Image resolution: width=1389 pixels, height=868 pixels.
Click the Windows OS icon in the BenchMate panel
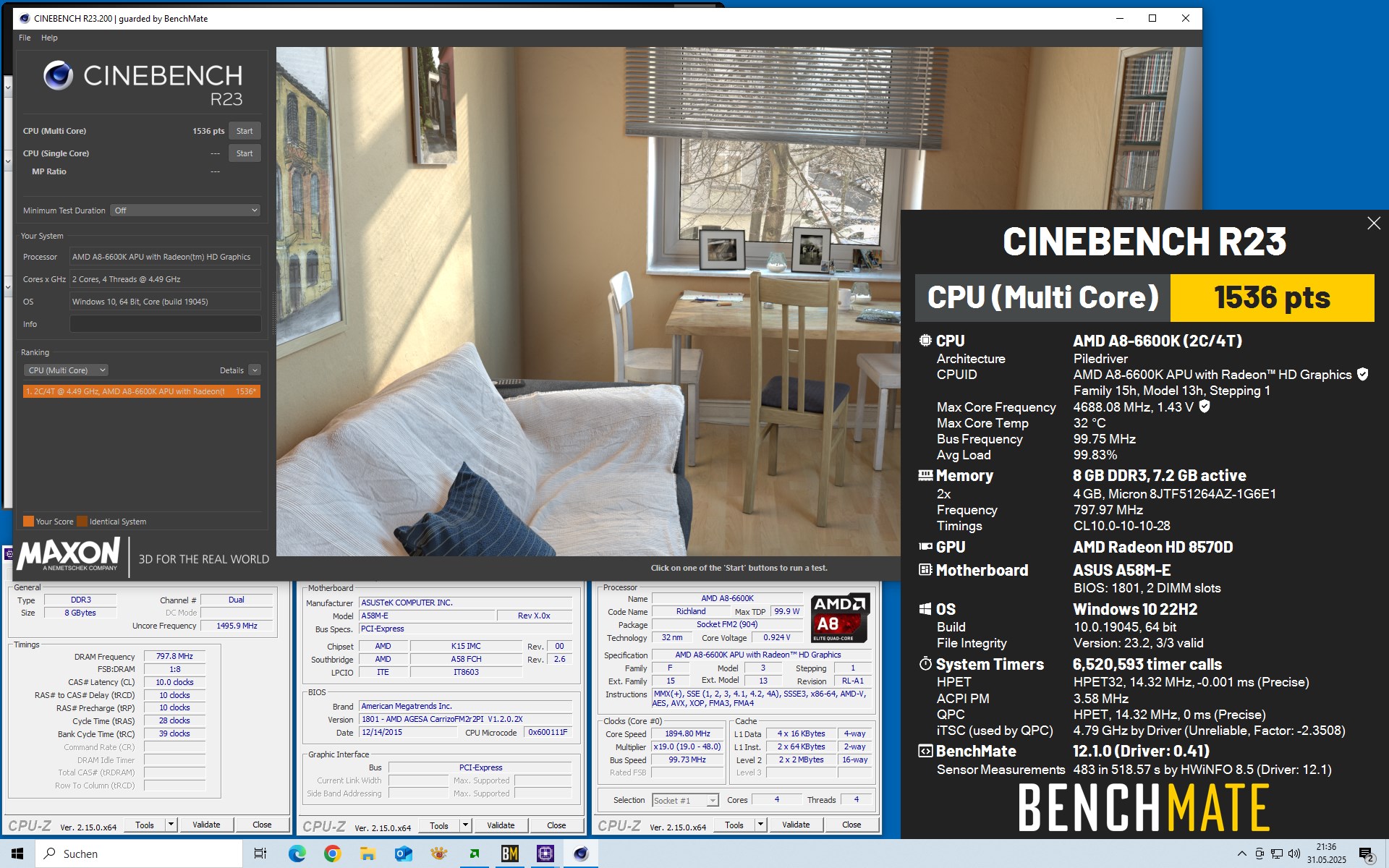pyautogui.click(x=925, y=609)
